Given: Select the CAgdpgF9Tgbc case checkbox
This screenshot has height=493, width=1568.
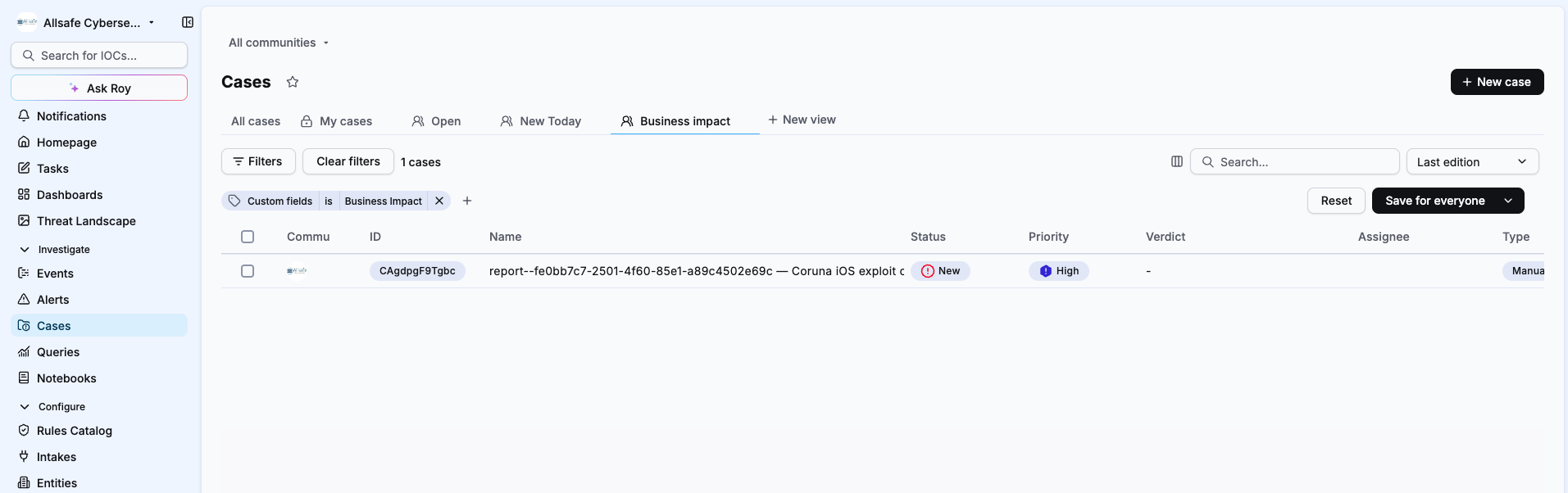Looking at the screenshot, I should click(248, 271).
